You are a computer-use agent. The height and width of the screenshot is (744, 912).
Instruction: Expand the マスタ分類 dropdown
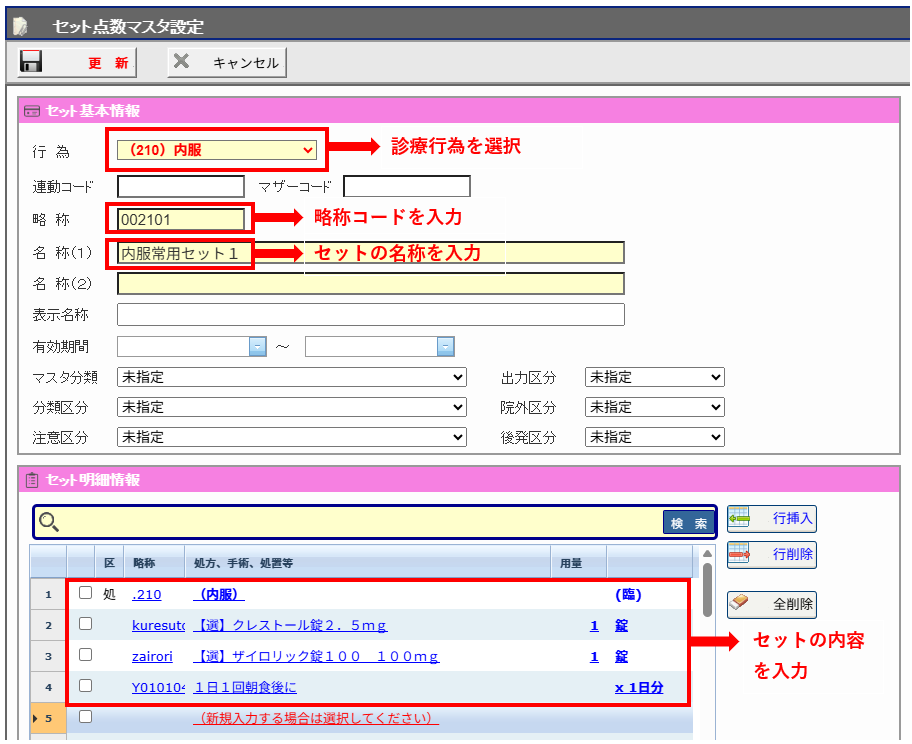pos(291,377)
